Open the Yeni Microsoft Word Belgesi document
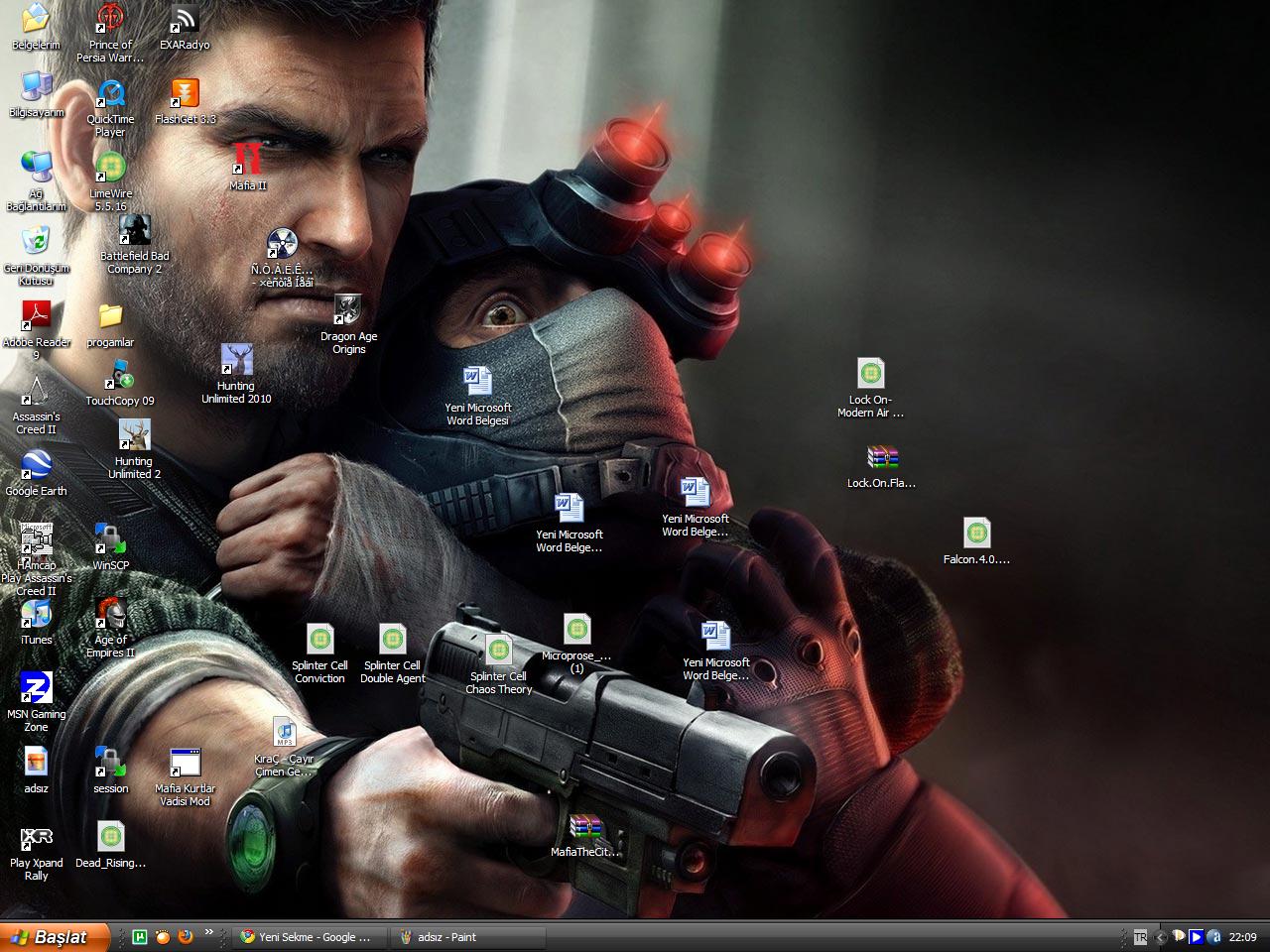The height and width of the screenshot is (952, 1270). click(x=477, y=381)
